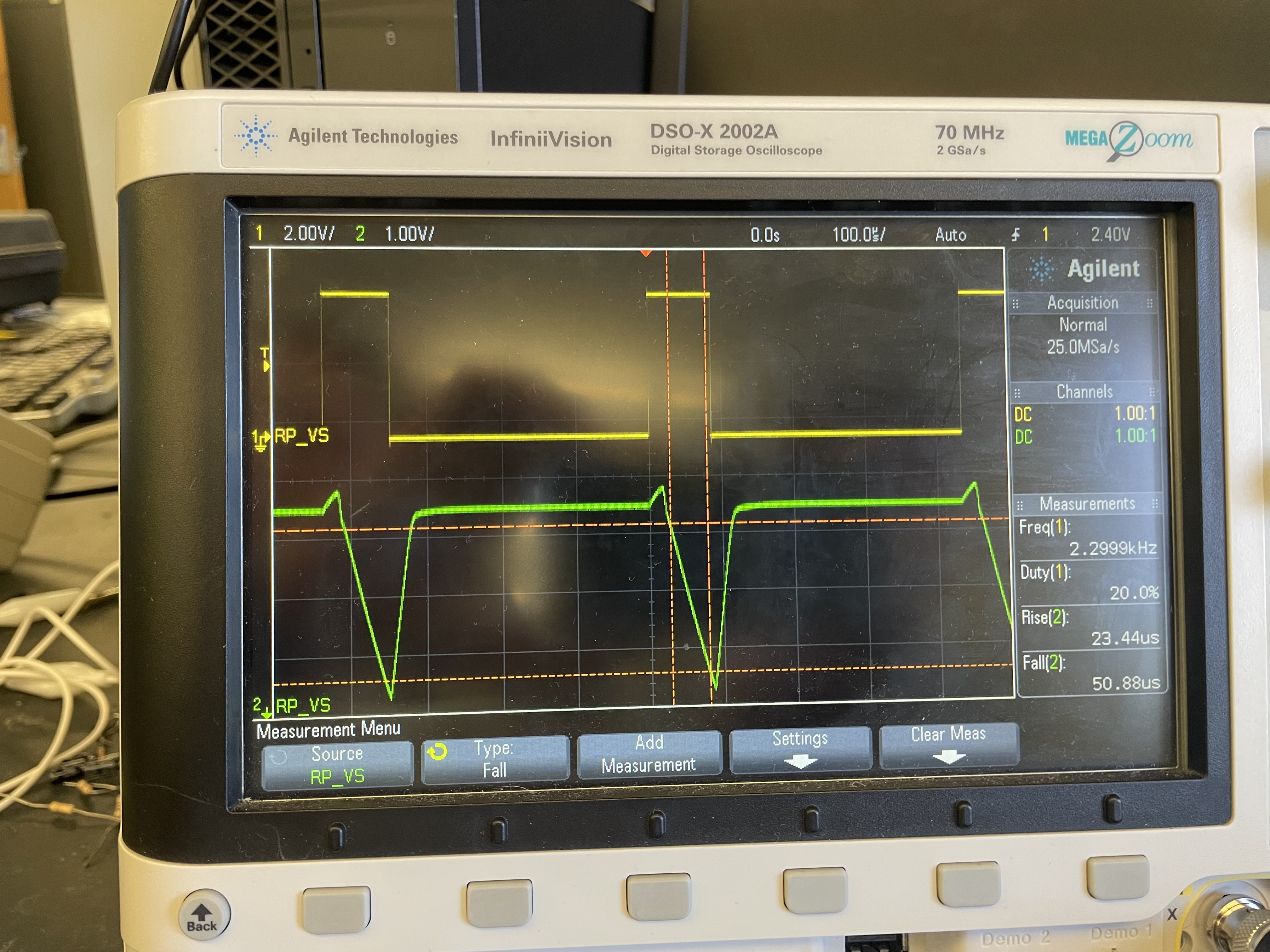
Task: Push the physical key under Source
Action: pos(336,910)
